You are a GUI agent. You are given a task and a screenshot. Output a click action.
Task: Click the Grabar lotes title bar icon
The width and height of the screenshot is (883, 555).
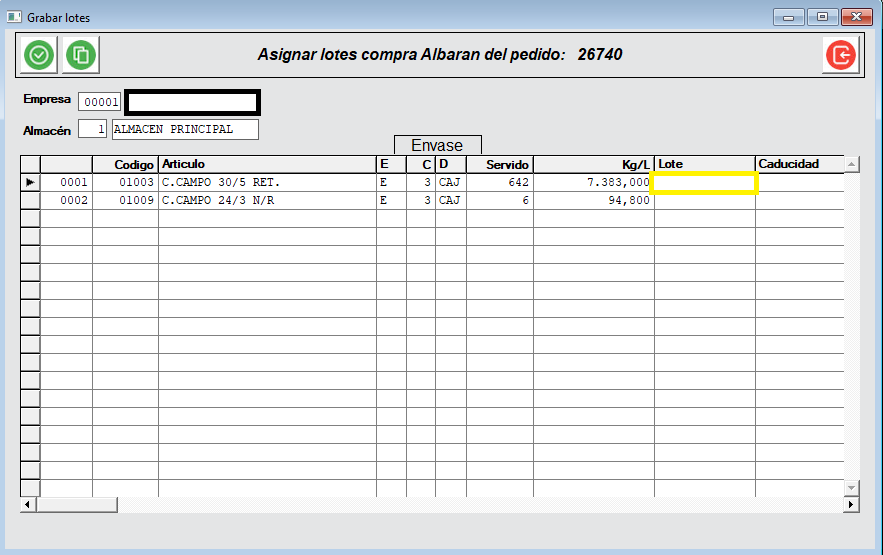tap(14, 17)
